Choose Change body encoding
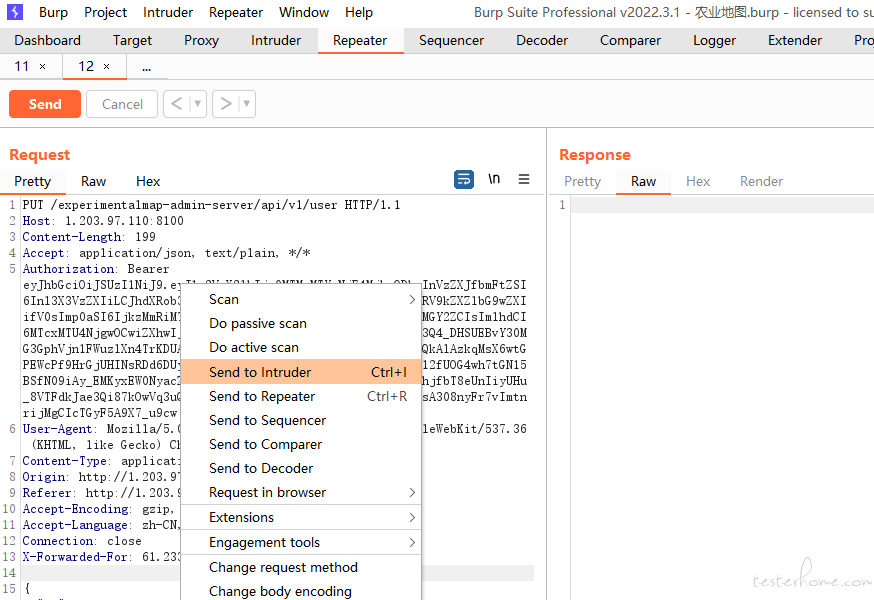Screen dimensions: 874x600 tap(301, 591)
